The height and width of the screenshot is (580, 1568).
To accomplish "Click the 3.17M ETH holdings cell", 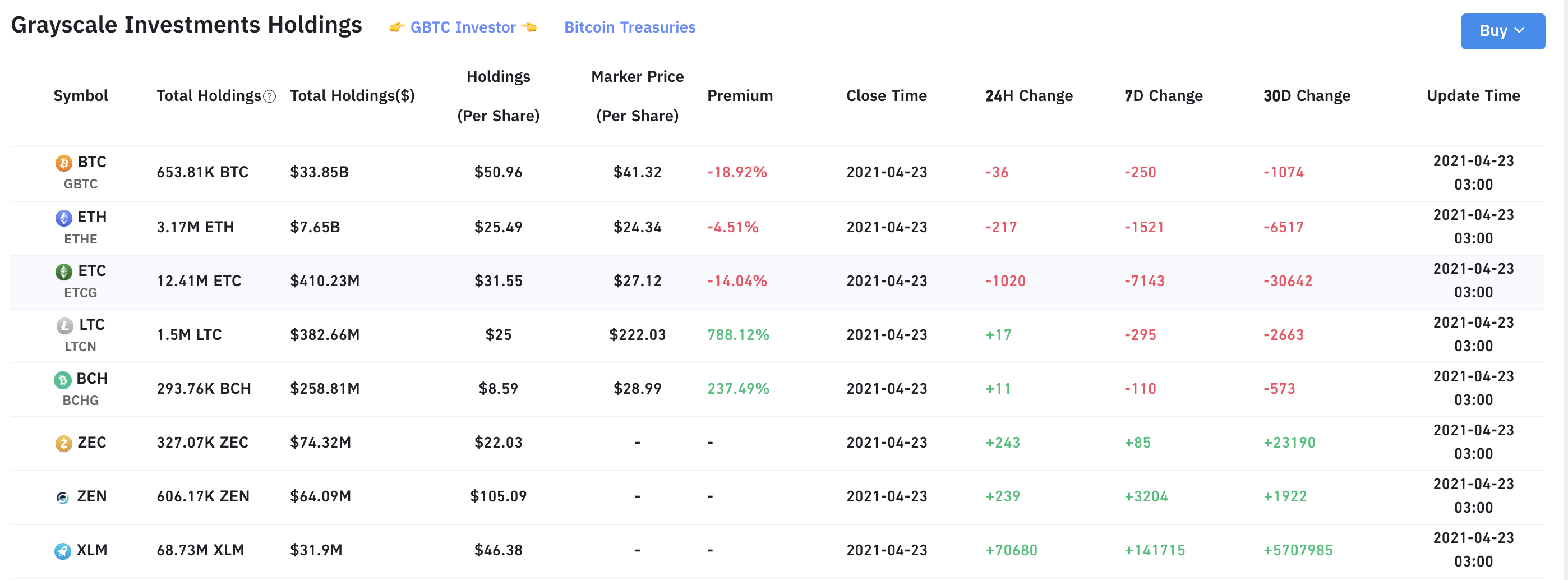I will tap(195, 227).
